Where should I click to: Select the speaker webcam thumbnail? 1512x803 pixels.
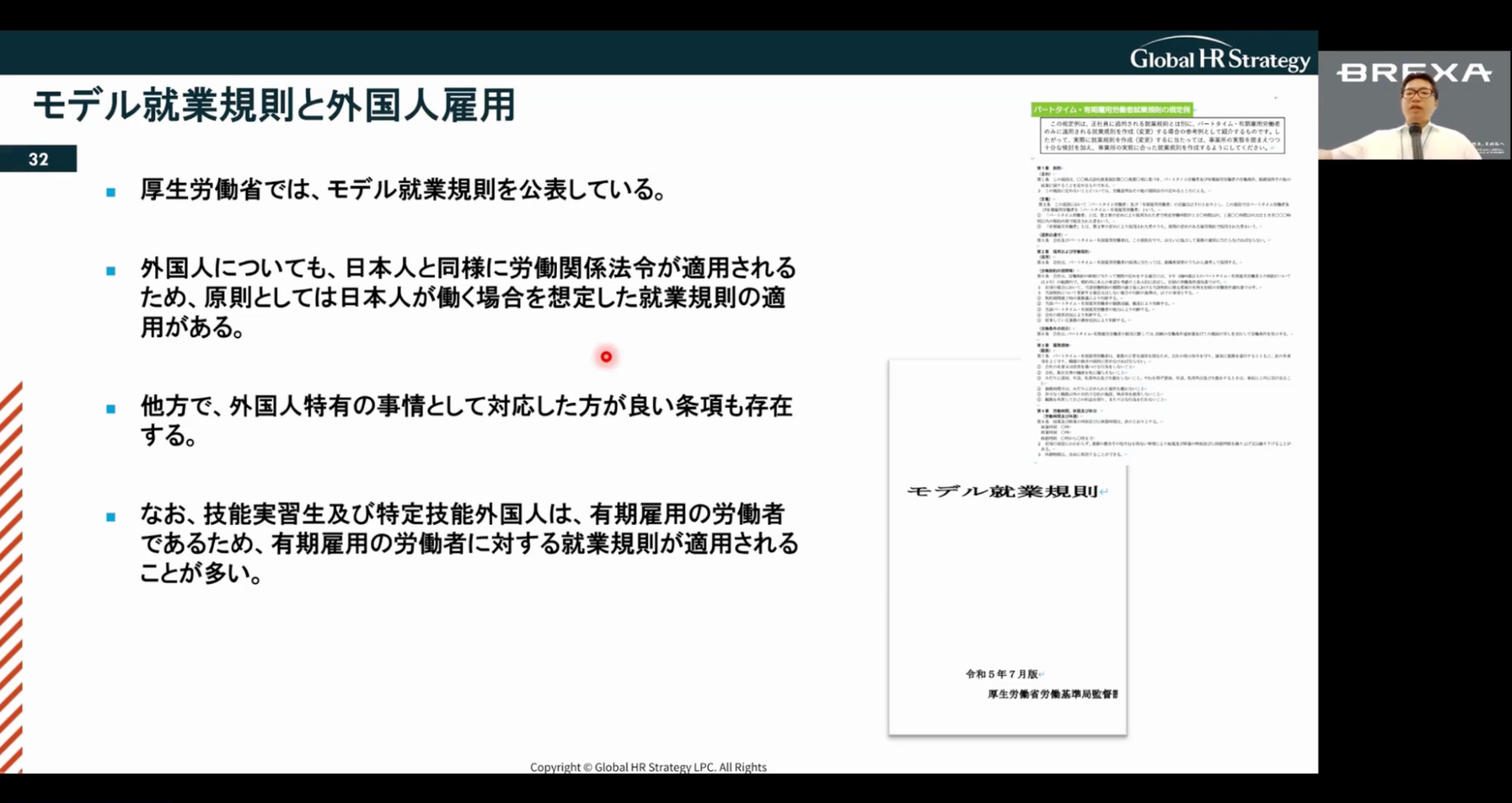(x=1414, y=105)
